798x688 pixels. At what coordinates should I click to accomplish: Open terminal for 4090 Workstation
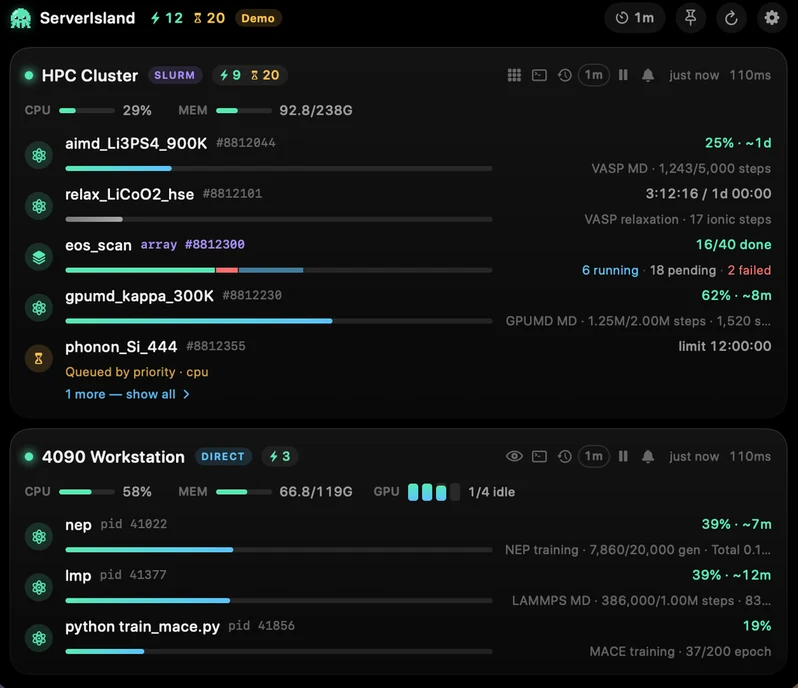pyautogui.click(x=539, y=456)
